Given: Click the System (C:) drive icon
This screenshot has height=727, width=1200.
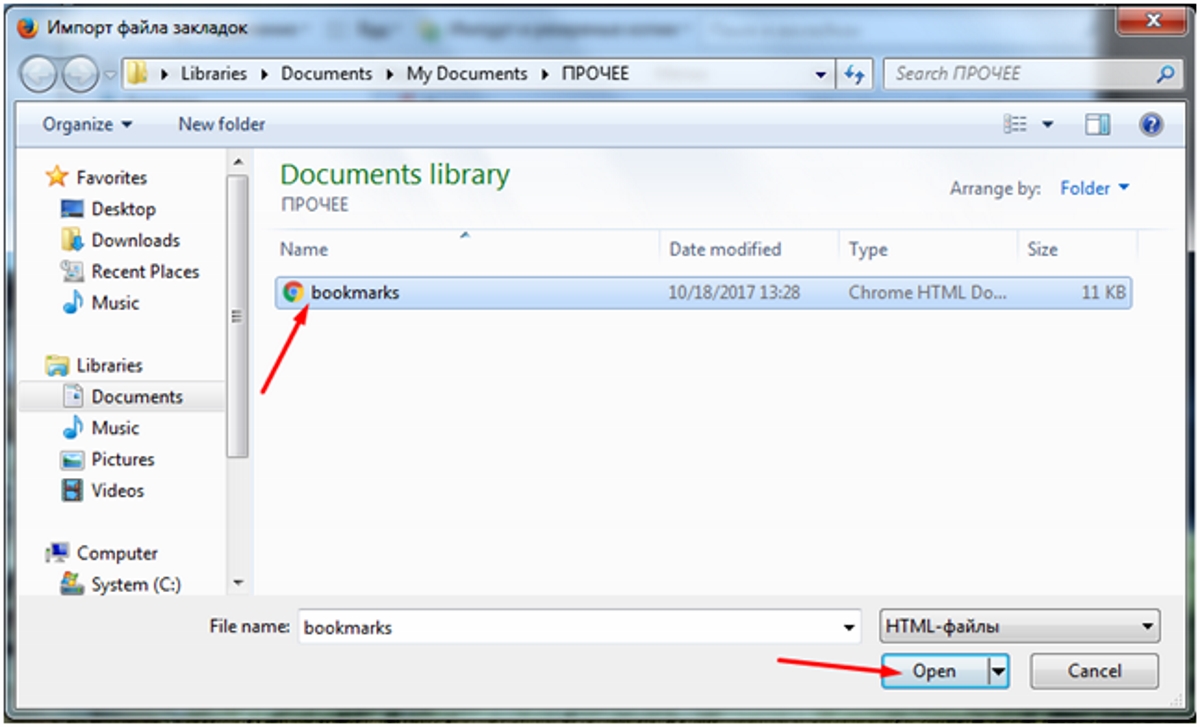Looking at the screenshot, I should [72, 584].
